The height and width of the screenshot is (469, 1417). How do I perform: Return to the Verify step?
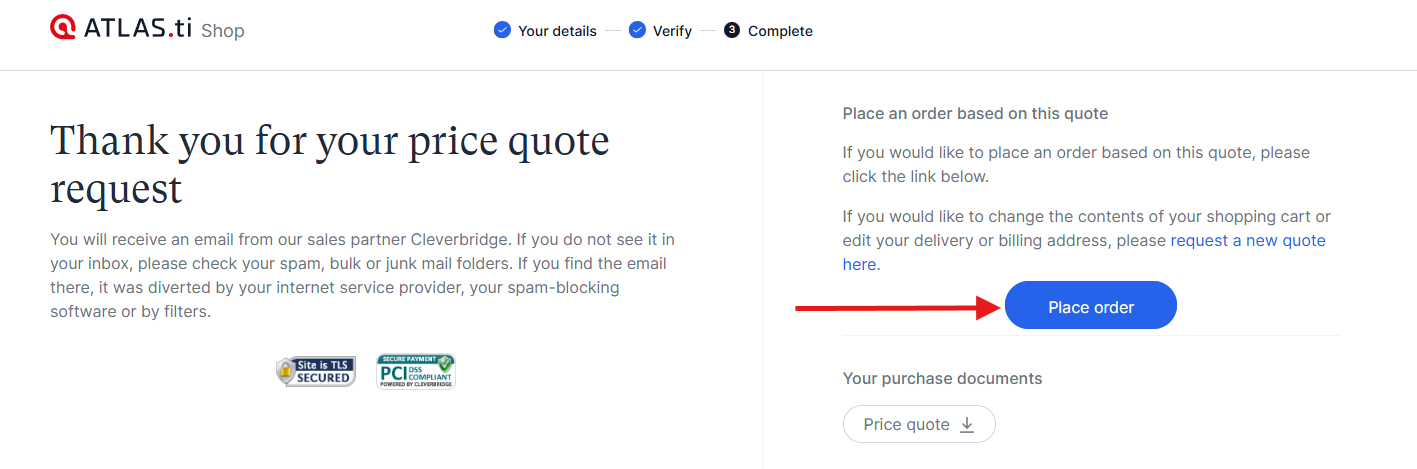(x=672, y=31)
